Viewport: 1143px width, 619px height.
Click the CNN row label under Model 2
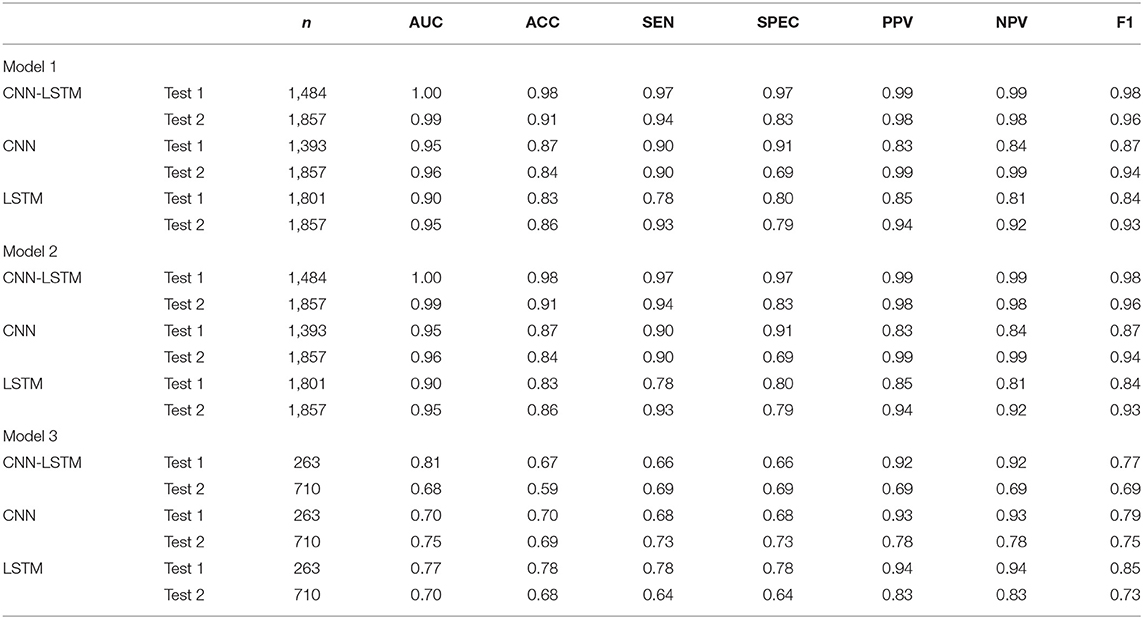pos(20,330)
